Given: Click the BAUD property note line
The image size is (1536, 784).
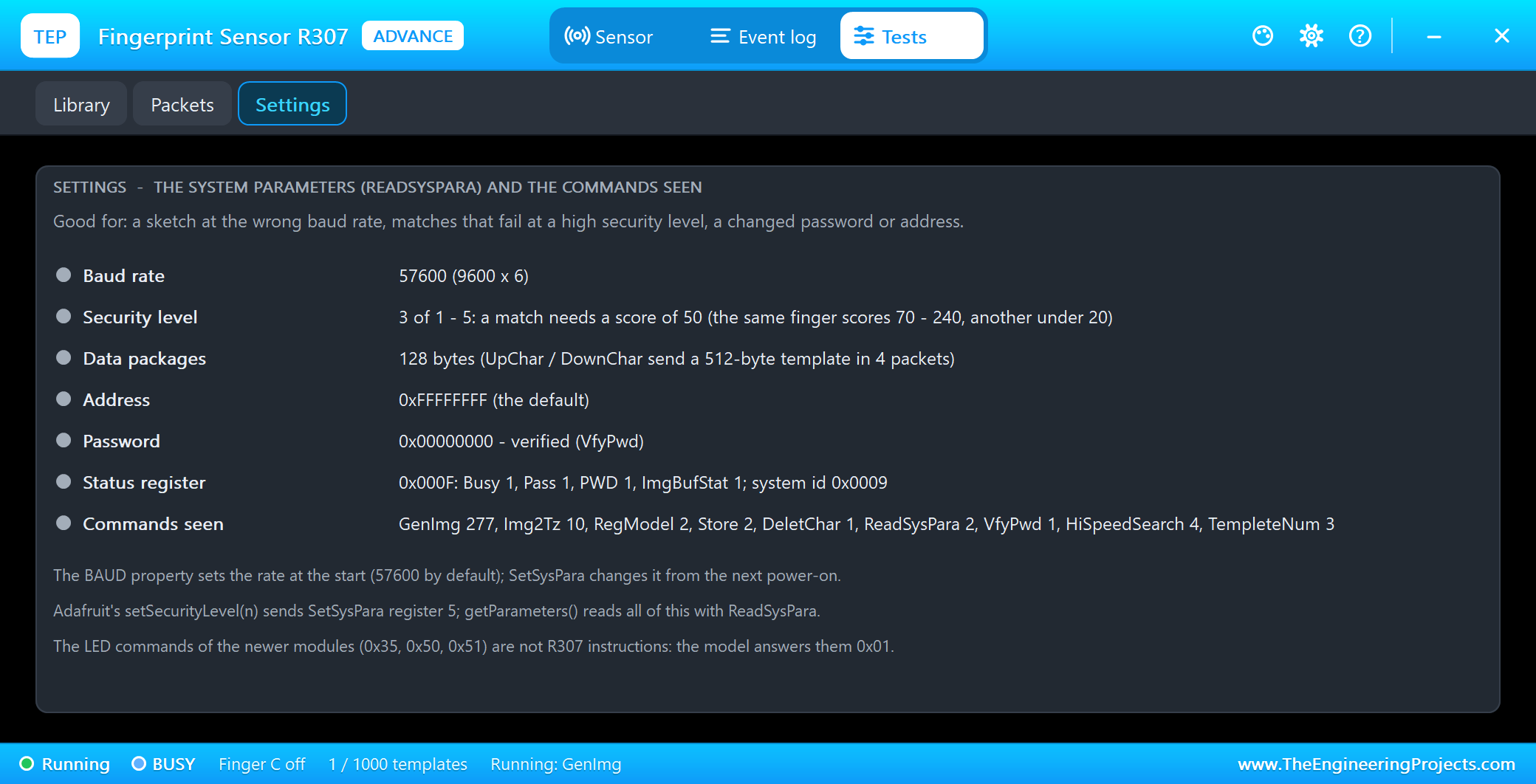Looking at the screenshot, I should click(x=447, y=575).
